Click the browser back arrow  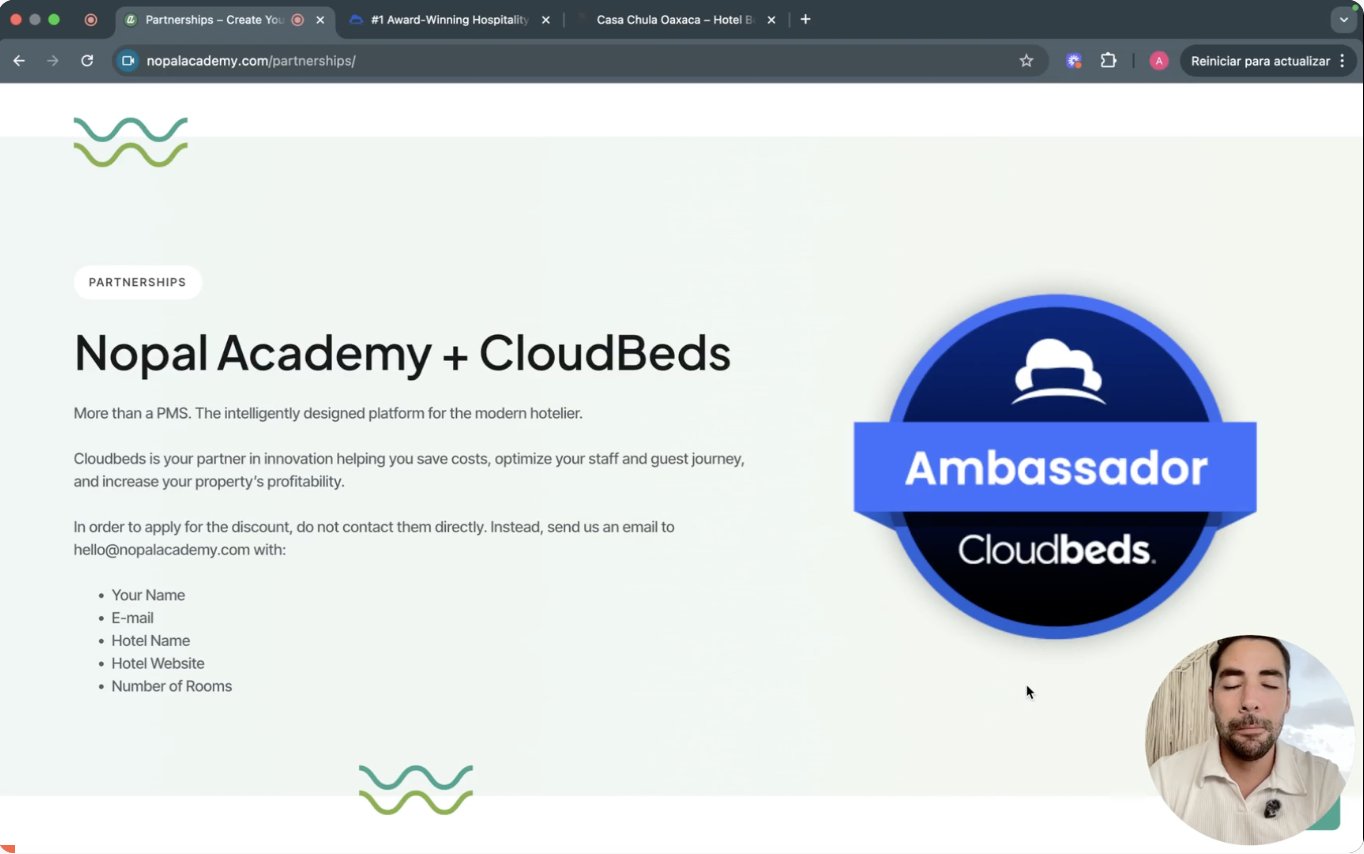click(x=19, y=61)
